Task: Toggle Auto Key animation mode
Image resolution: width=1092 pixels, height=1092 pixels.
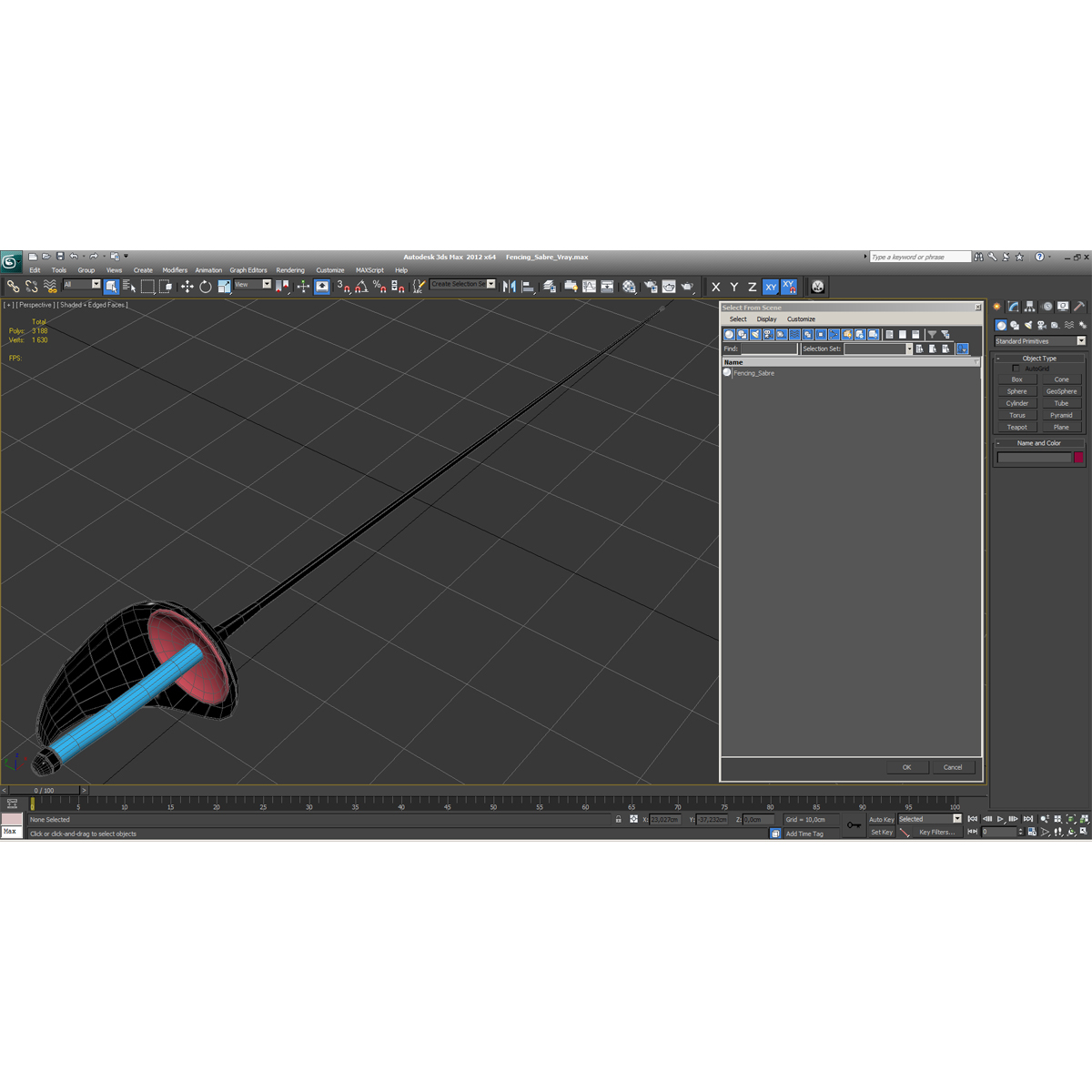Action: (x=881, y=820)
